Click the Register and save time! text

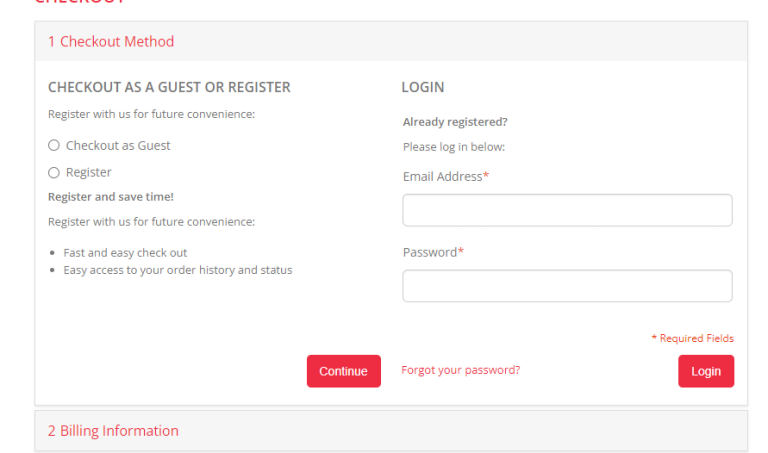[x=111, y=197]
